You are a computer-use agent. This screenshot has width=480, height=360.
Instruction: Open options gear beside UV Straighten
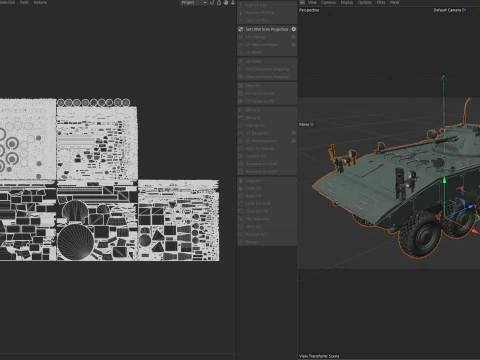294,133
